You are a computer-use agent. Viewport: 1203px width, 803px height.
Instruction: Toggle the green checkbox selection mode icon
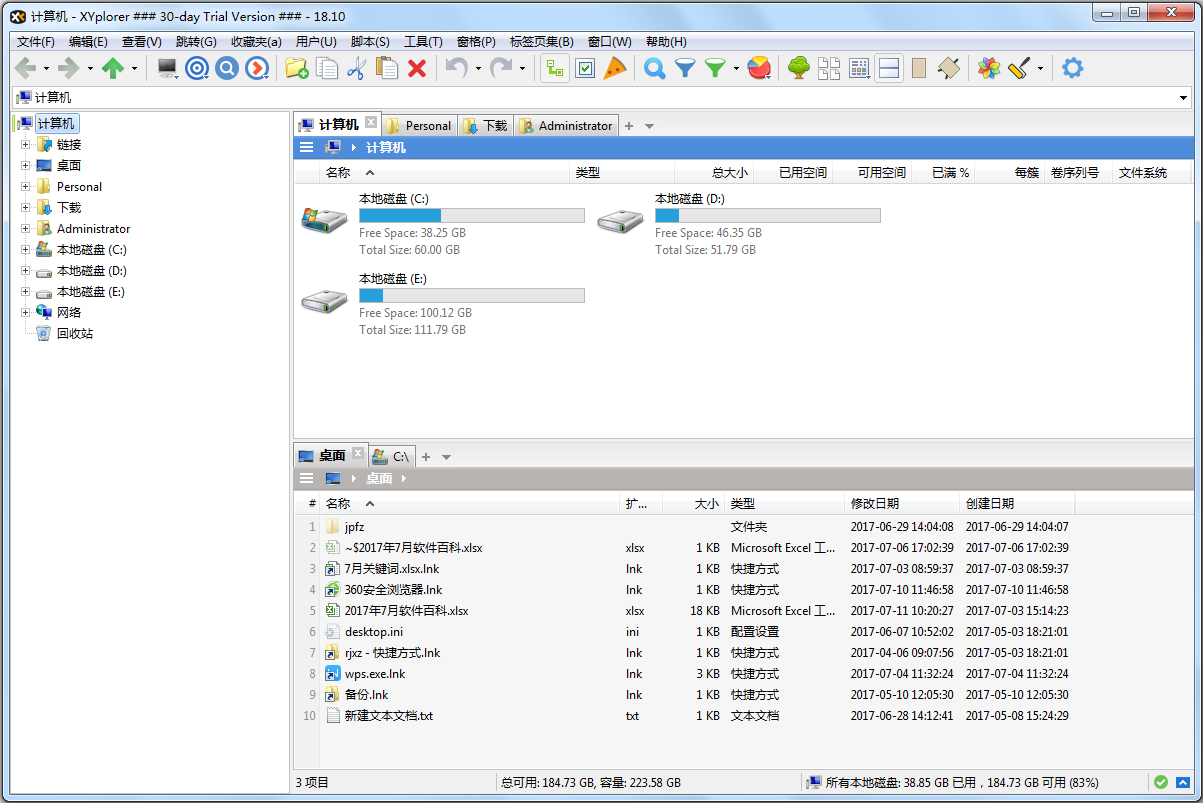[x=585, y=68]
